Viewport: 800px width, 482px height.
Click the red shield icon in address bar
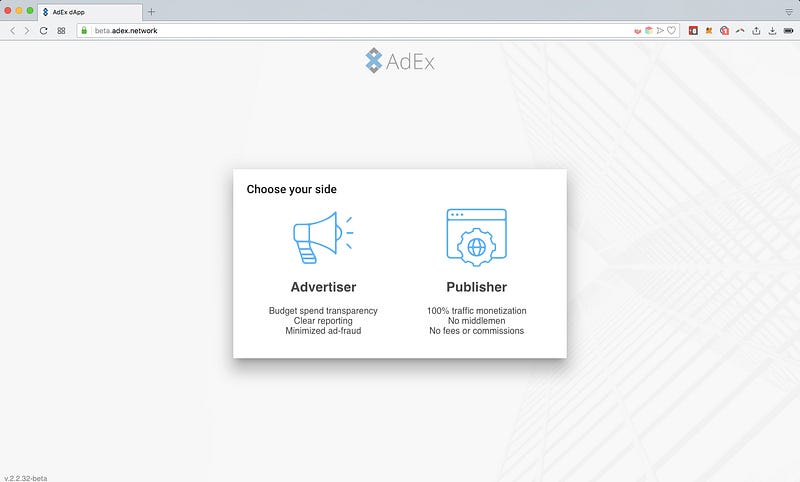(638, 31)
